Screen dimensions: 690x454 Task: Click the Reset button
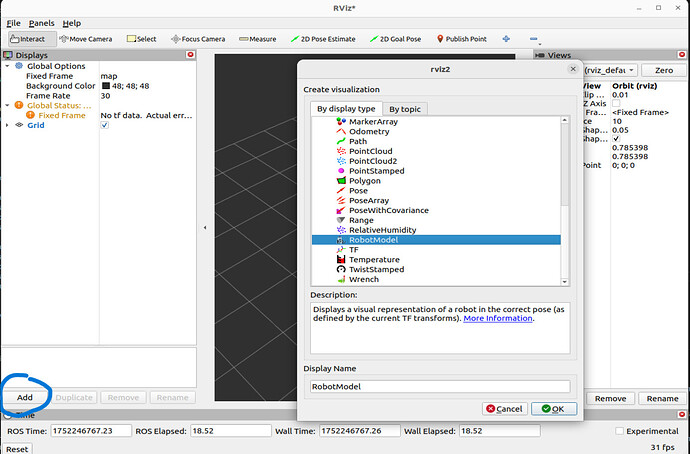(17, 449)
